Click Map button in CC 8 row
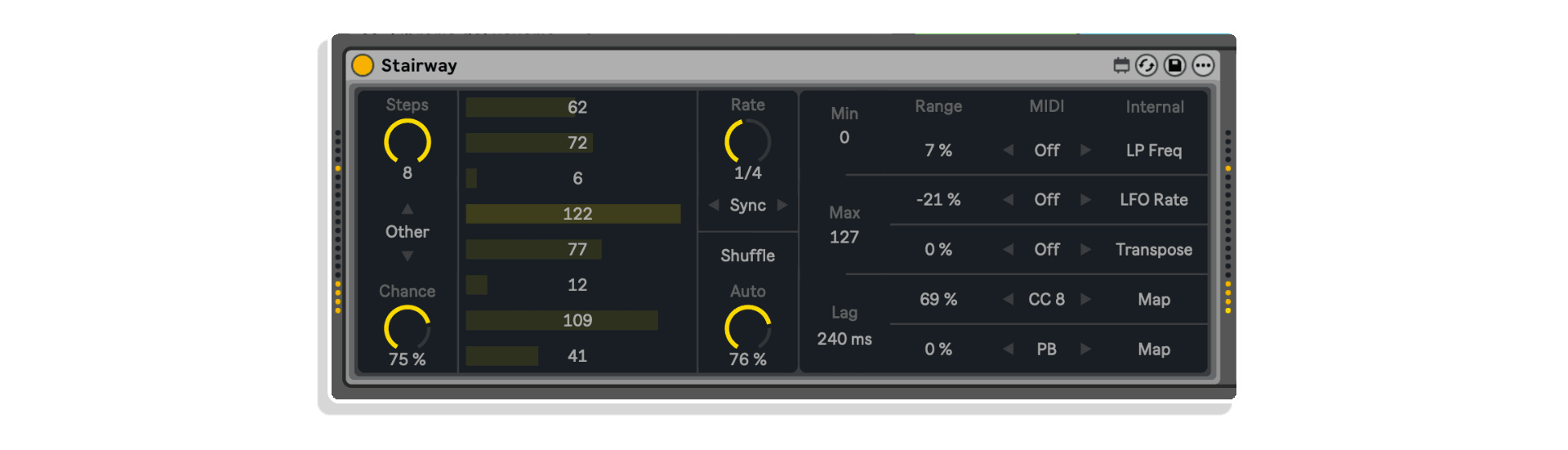 (1154, 300)
